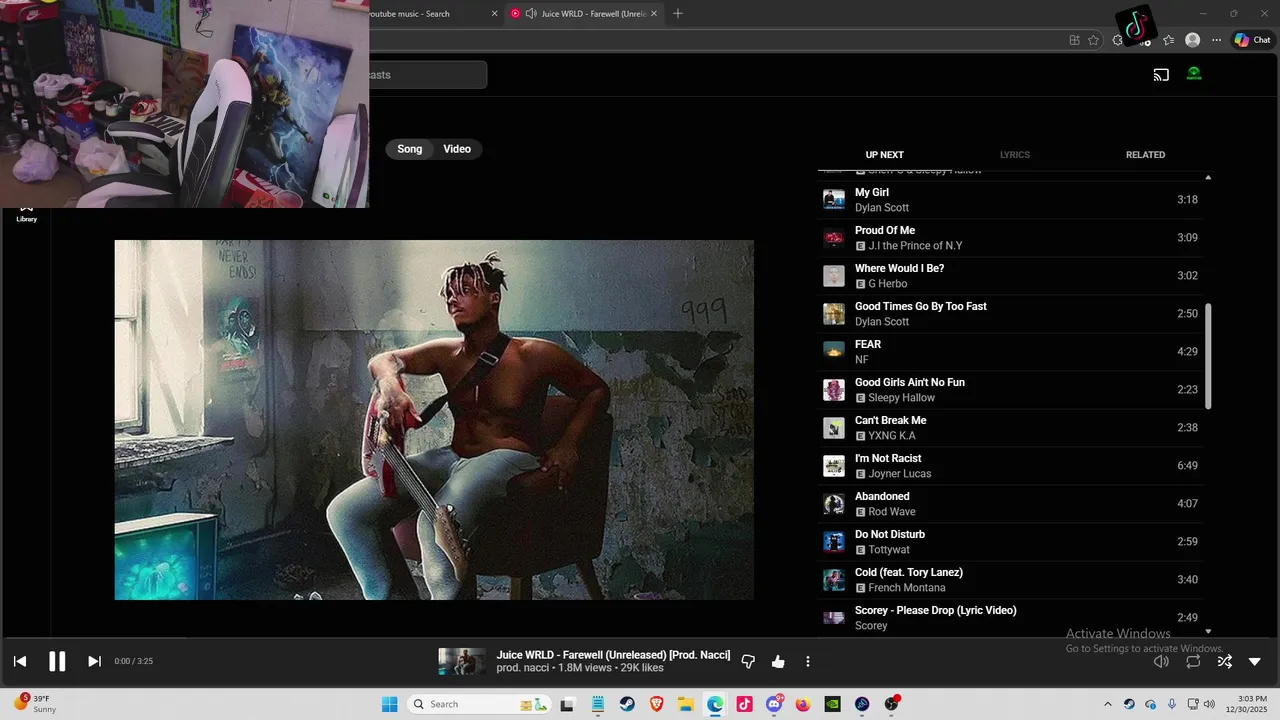The height and width of the screenshot is (720, 1280).
Task: Show hidden system tray icons
Action: click(1107, 704)
